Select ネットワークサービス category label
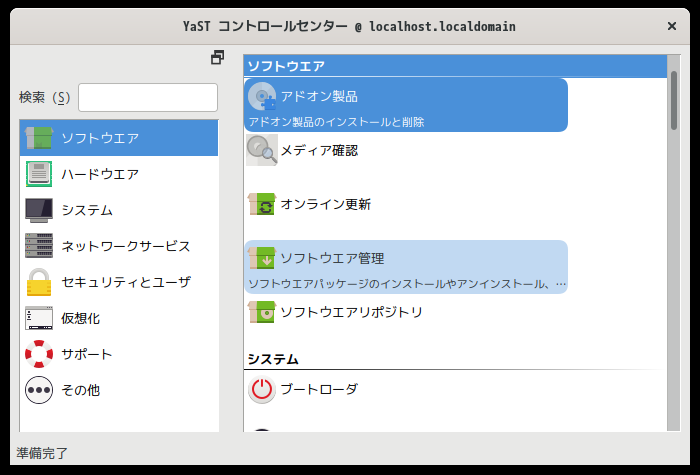Screen dimensions: 700x475 (x=126, y=246)
